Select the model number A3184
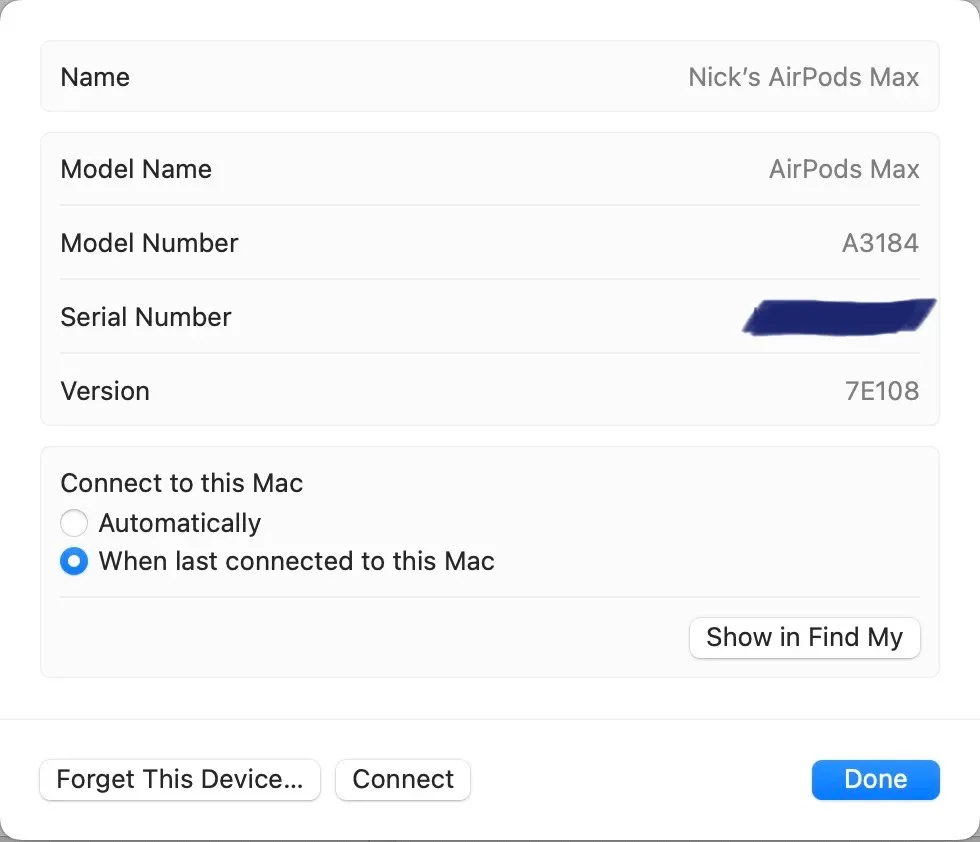This screenshot has height=842, width=980. point(880,243)
